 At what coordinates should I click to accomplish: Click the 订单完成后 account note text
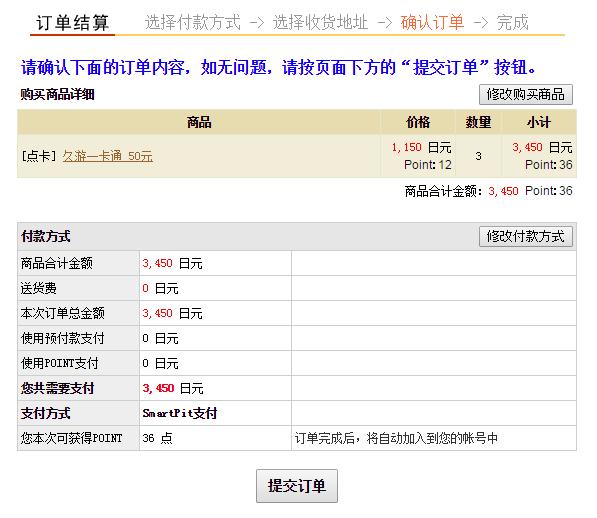coord(396,438)
